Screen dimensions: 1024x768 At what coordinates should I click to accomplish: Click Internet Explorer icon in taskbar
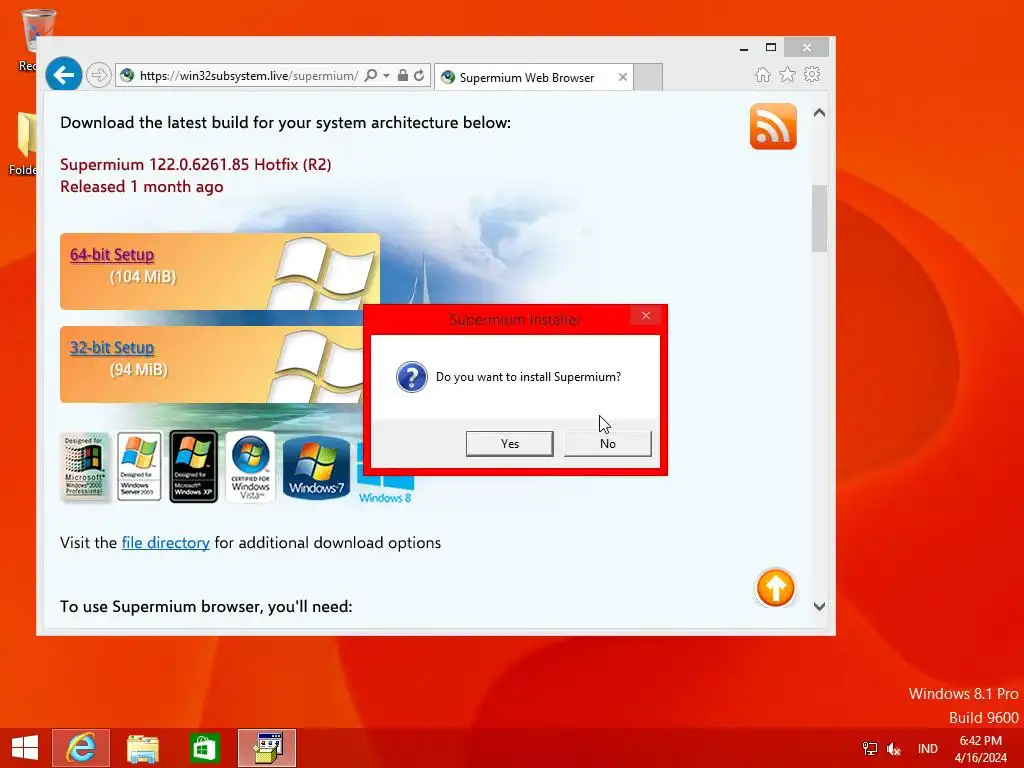[x=81, y=748]
